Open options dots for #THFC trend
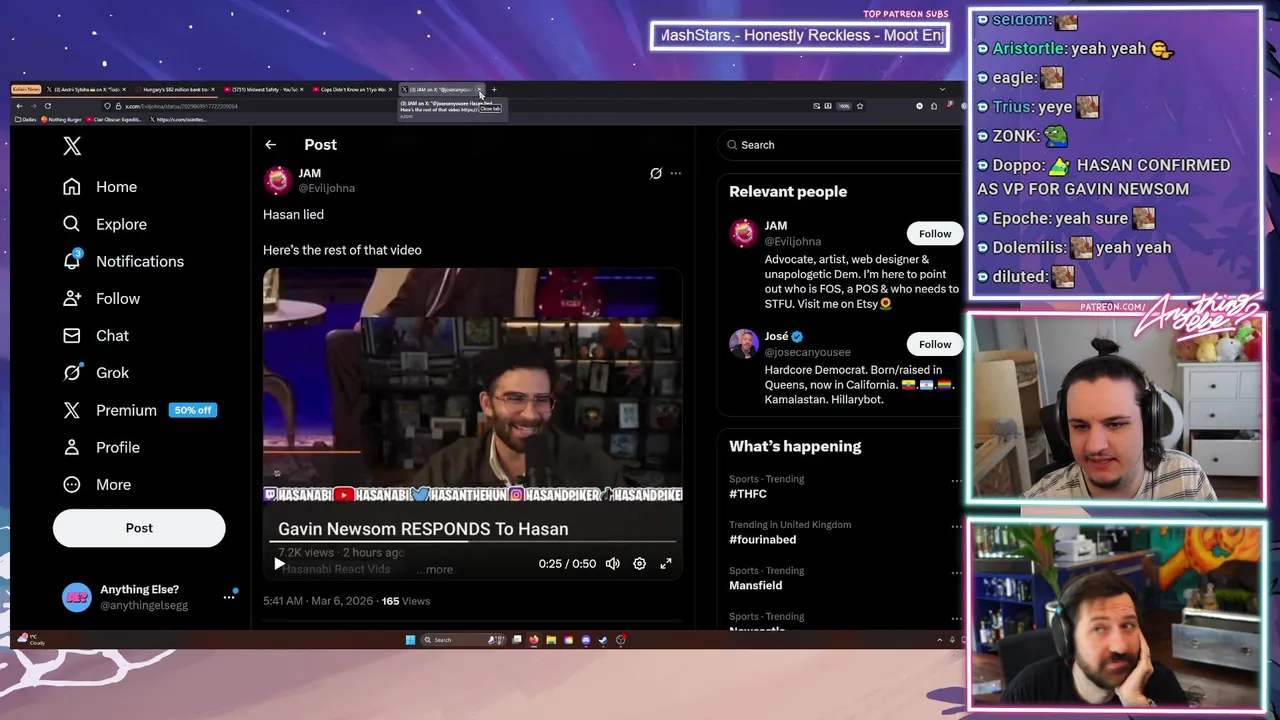 point(957,481)
